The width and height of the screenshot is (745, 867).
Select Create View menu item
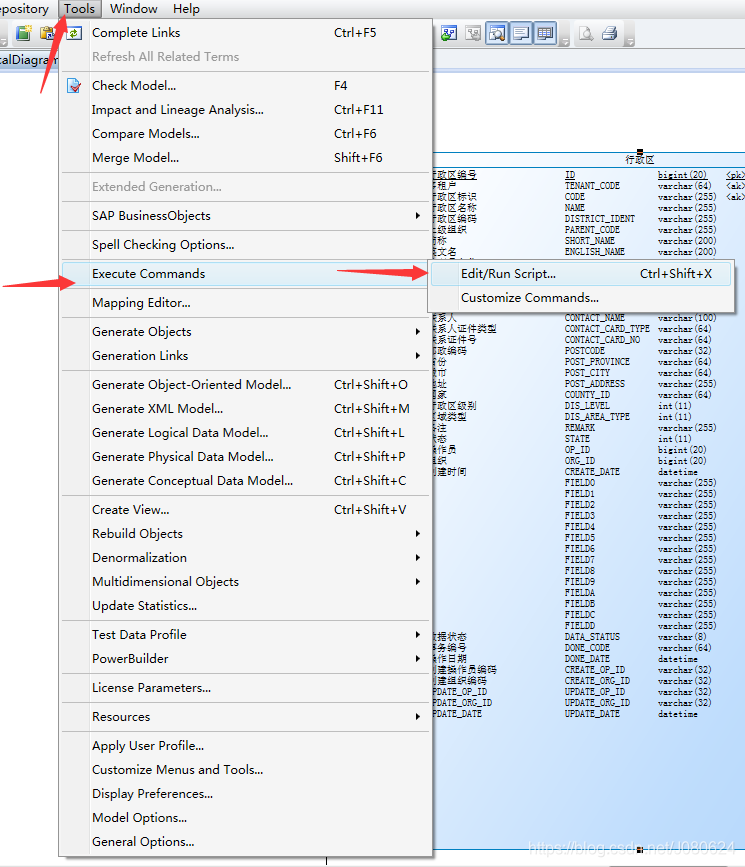[x=246, y=510]
